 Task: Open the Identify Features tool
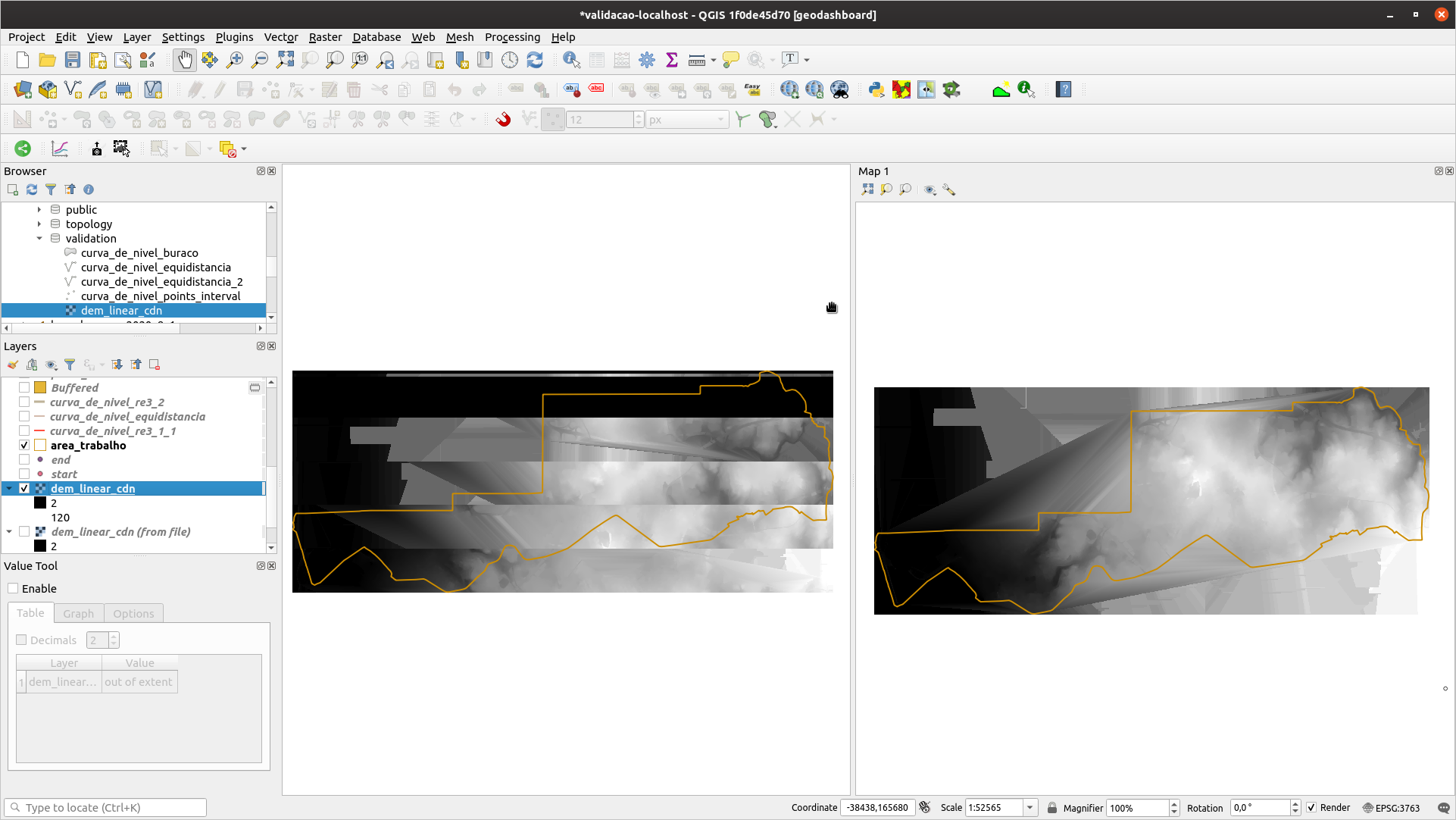tap(570, 60)
